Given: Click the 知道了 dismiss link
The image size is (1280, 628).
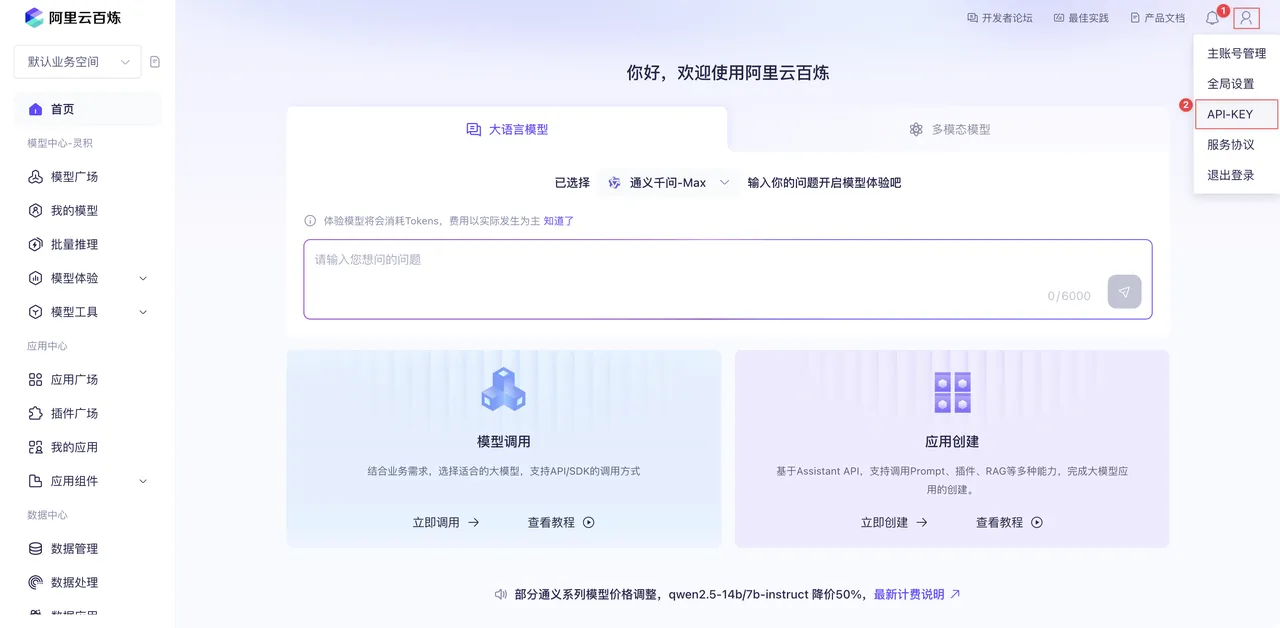Looking at the screenshot, I should [559, 221].
